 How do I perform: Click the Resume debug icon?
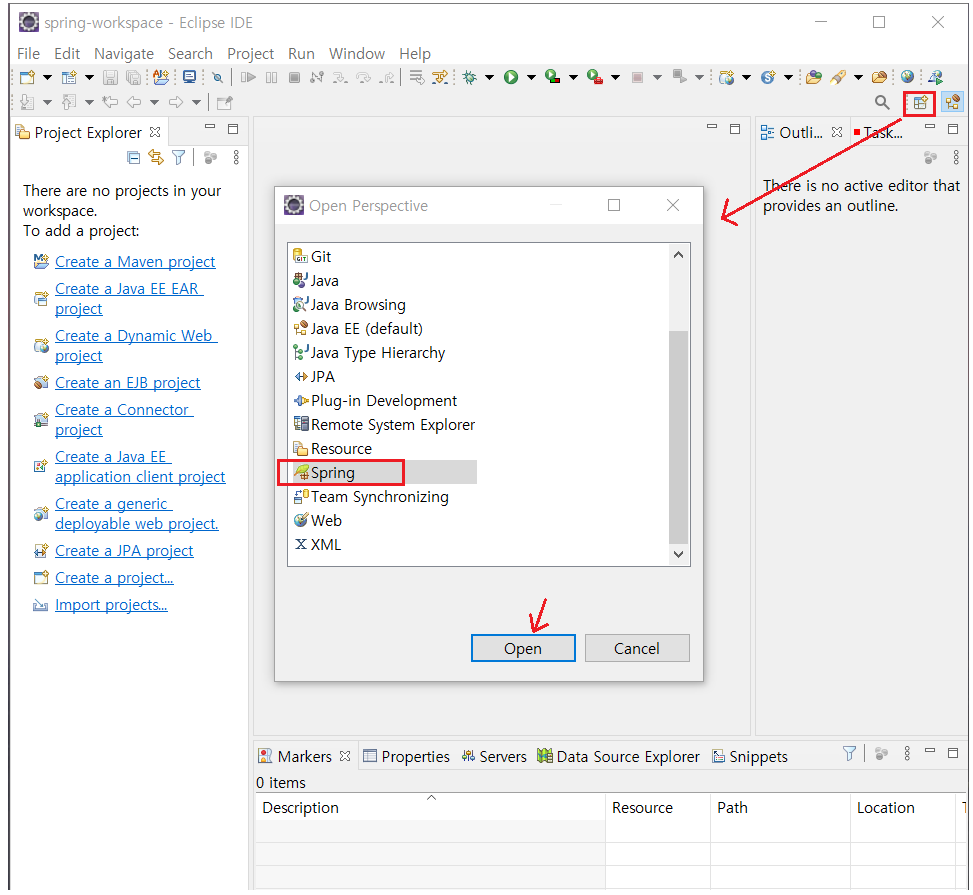pyautogui.click(x=248, y=78)
